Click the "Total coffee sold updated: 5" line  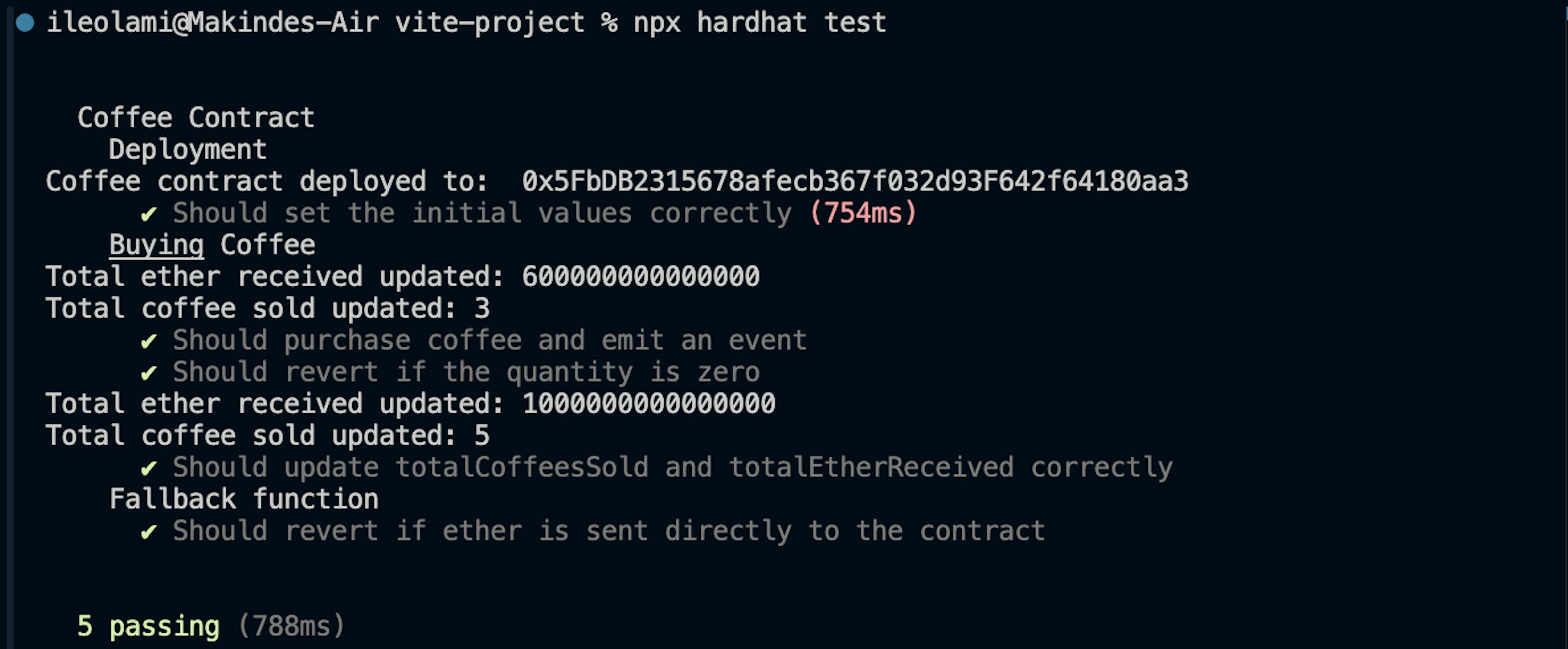268,436
